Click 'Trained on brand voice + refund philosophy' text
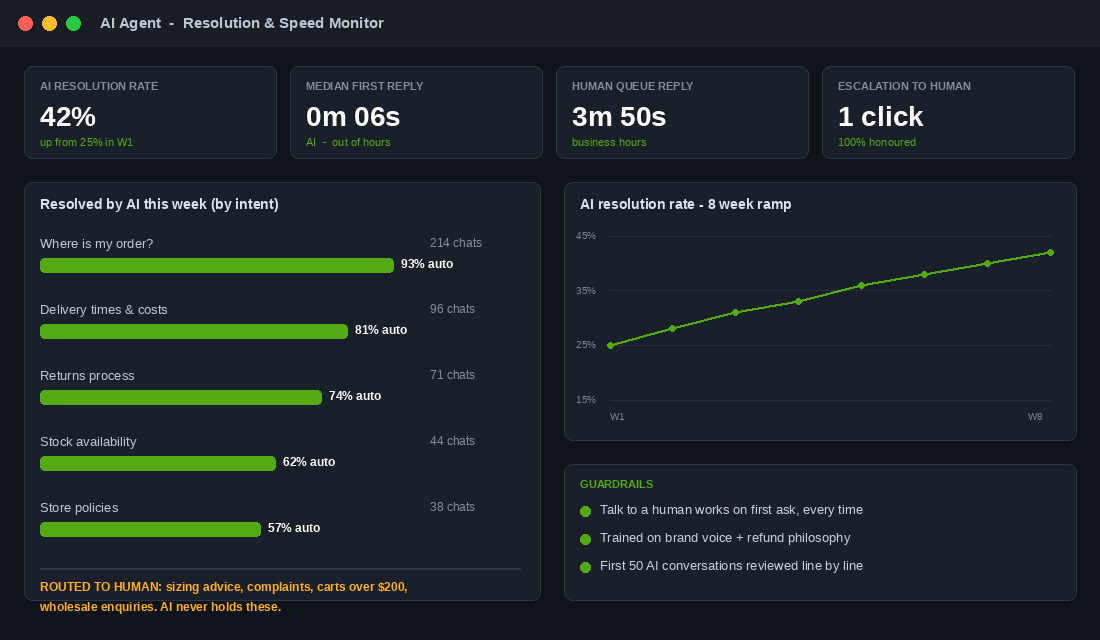The height and width of the screenshot is (640, 1100). tap(725, 538)
